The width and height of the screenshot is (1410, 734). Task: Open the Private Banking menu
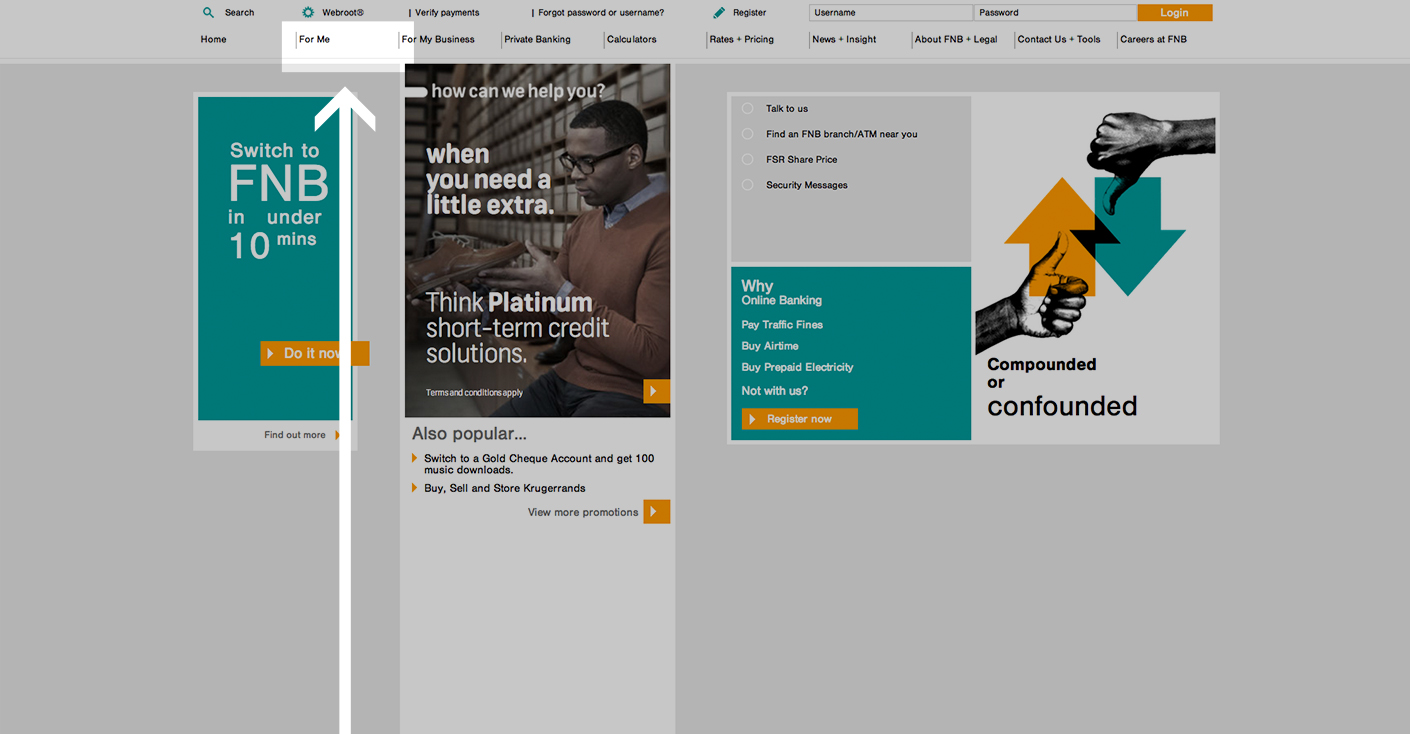tap(537, 40)
